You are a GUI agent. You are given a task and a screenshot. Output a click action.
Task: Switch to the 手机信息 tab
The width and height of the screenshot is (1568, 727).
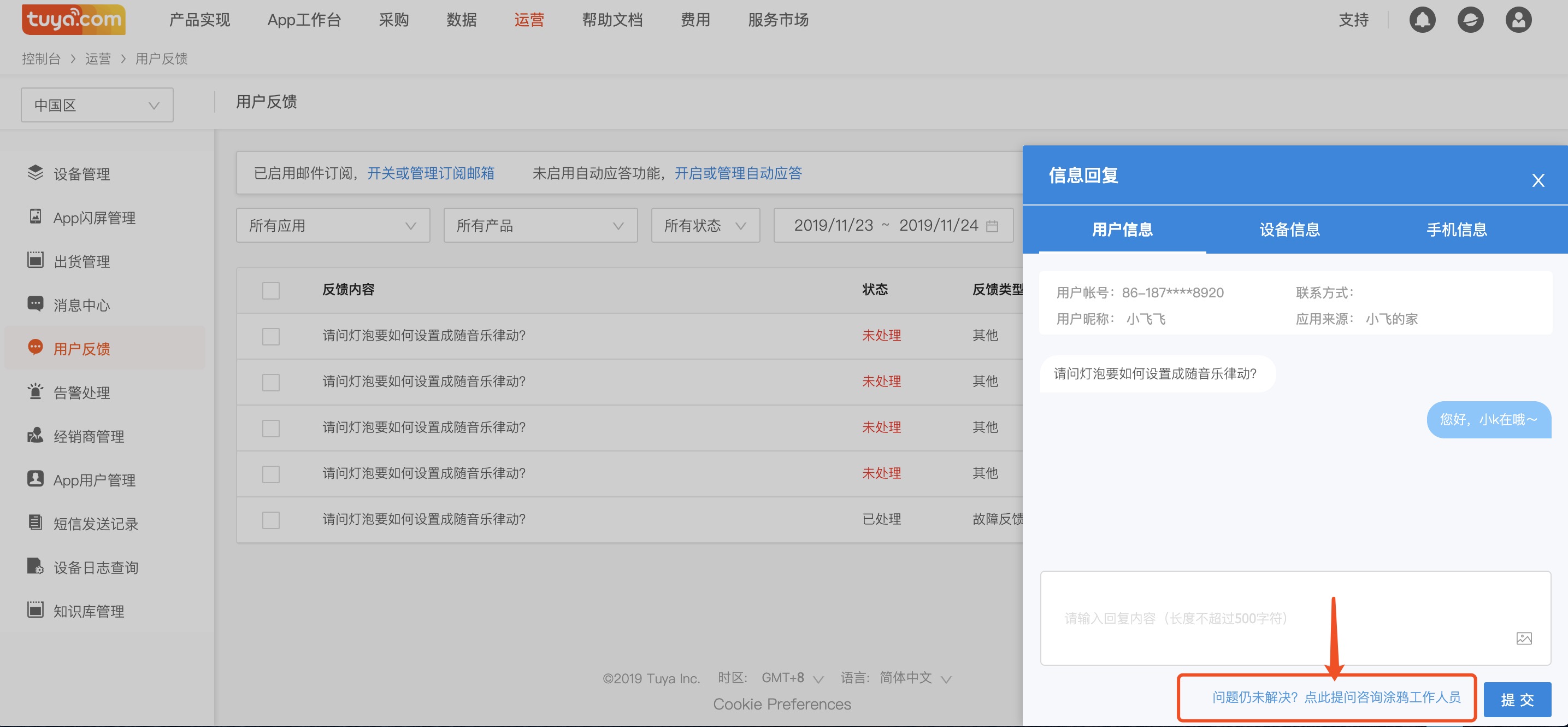tap(1457, 230)
